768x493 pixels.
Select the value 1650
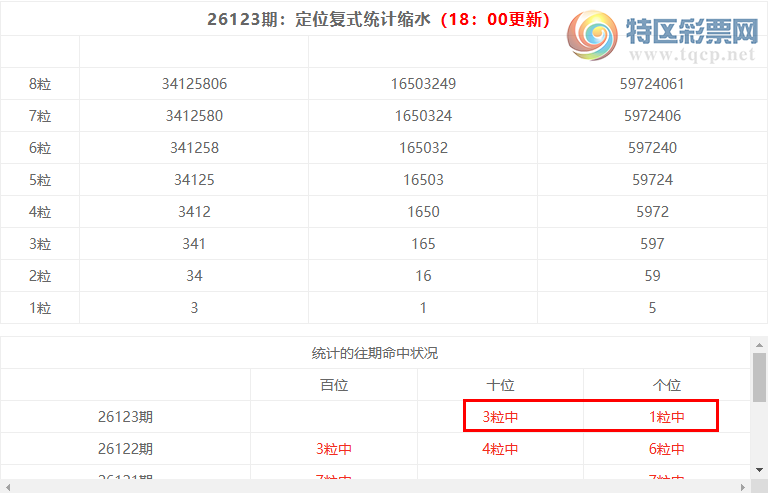pos(423,212)
